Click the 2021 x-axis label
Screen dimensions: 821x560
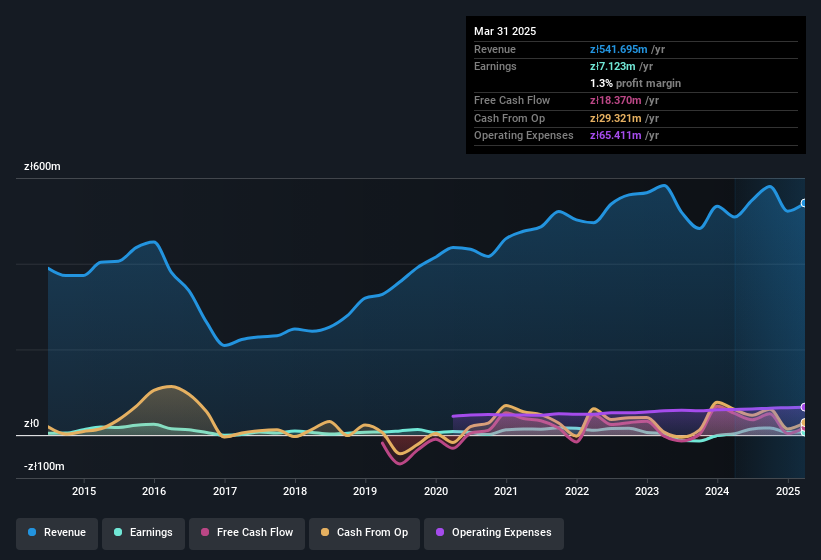coord(506,491)
